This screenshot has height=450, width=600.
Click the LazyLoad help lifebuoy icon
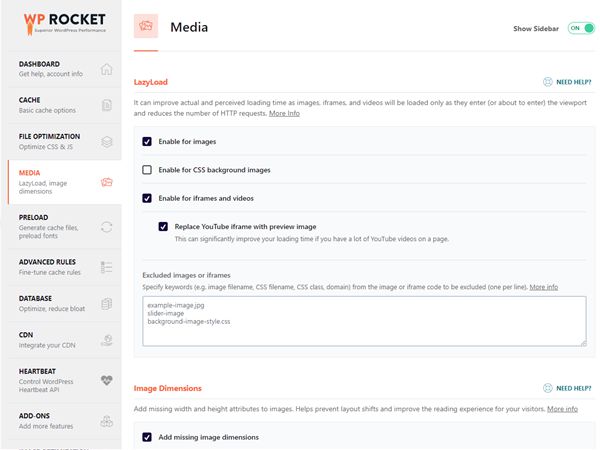click(x=548, y=82)
